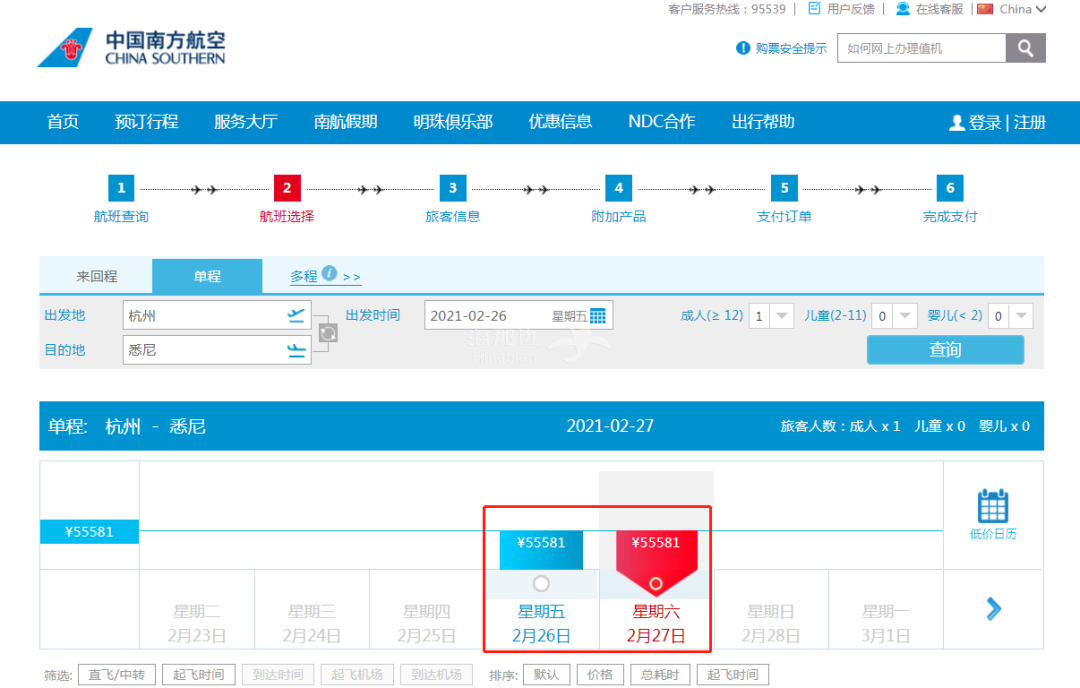Click the swap cities icon
This screenshot has width=1080, height=688.
coord(327,332)
